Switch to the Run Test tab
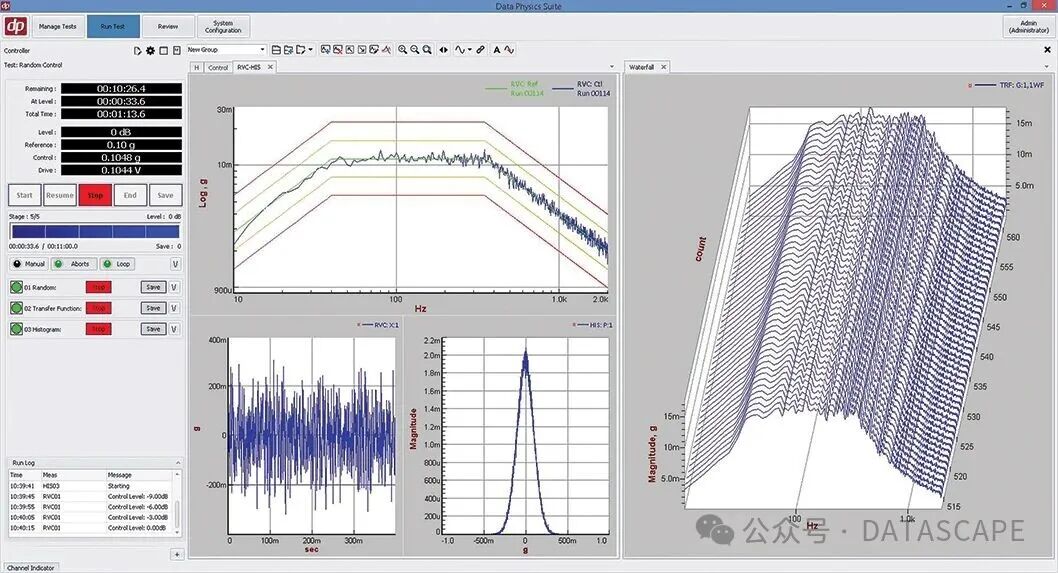Image resolution: width=1058 pixels, height=573 pixels. pyautogui.click(x=113, y=26)
